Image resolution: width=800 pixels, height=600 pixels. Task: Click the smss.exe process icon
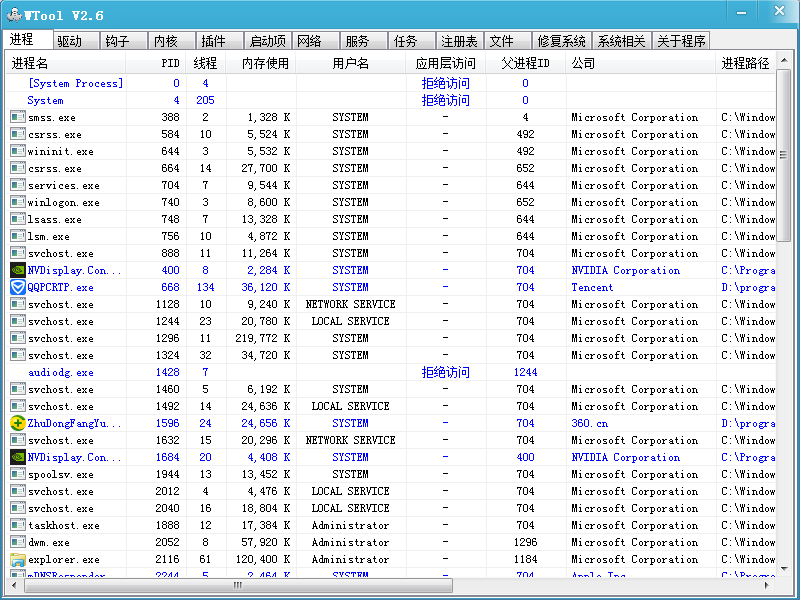point(18,117)
